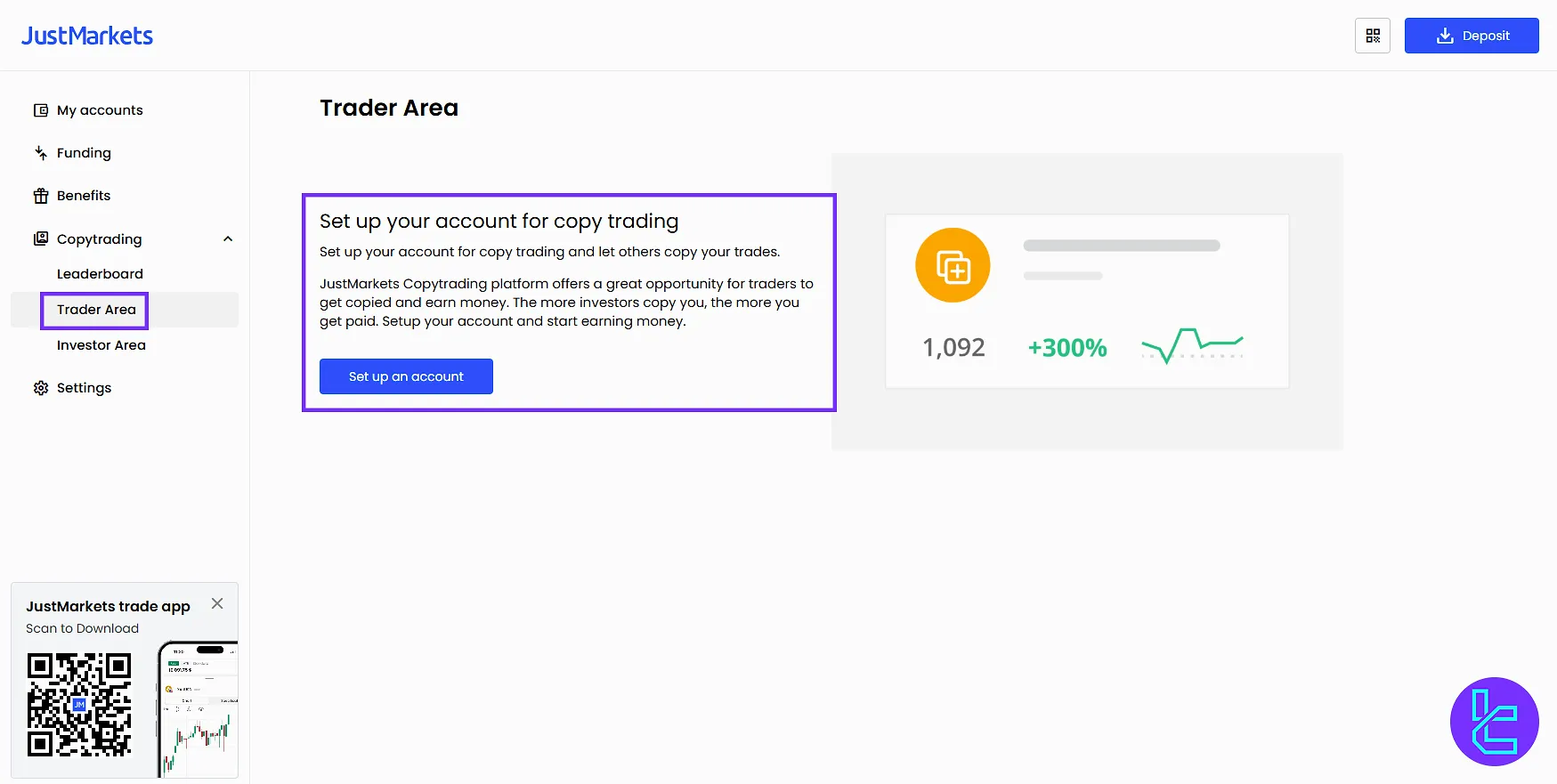Image resolution: width=1557 pixels, height=784 pixels.
Task: Click the JustMarkets logo
Action: (87, 36)
